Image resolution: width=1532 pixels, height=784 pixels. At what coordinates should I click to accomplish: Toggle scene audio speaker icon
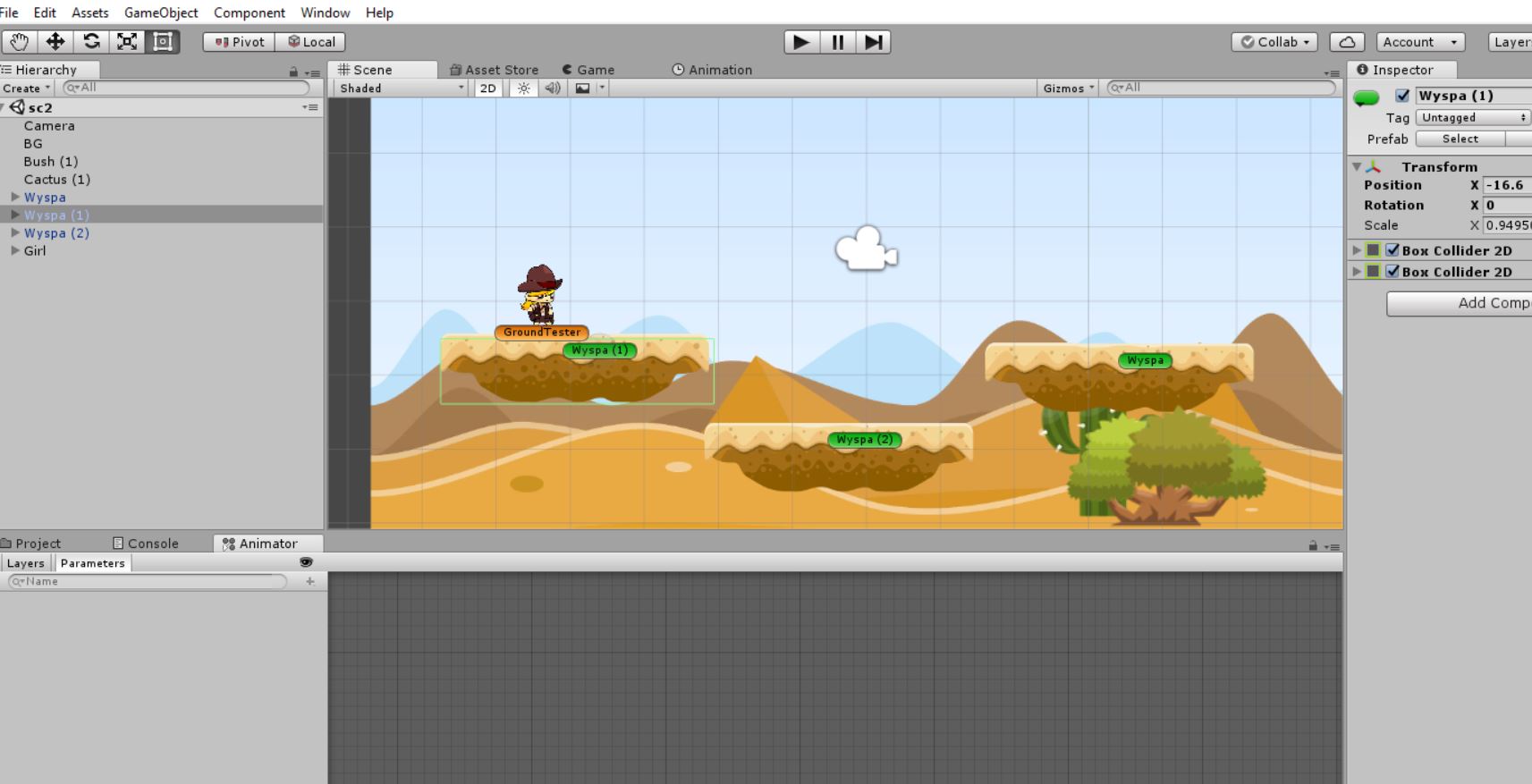pos(553,88)
